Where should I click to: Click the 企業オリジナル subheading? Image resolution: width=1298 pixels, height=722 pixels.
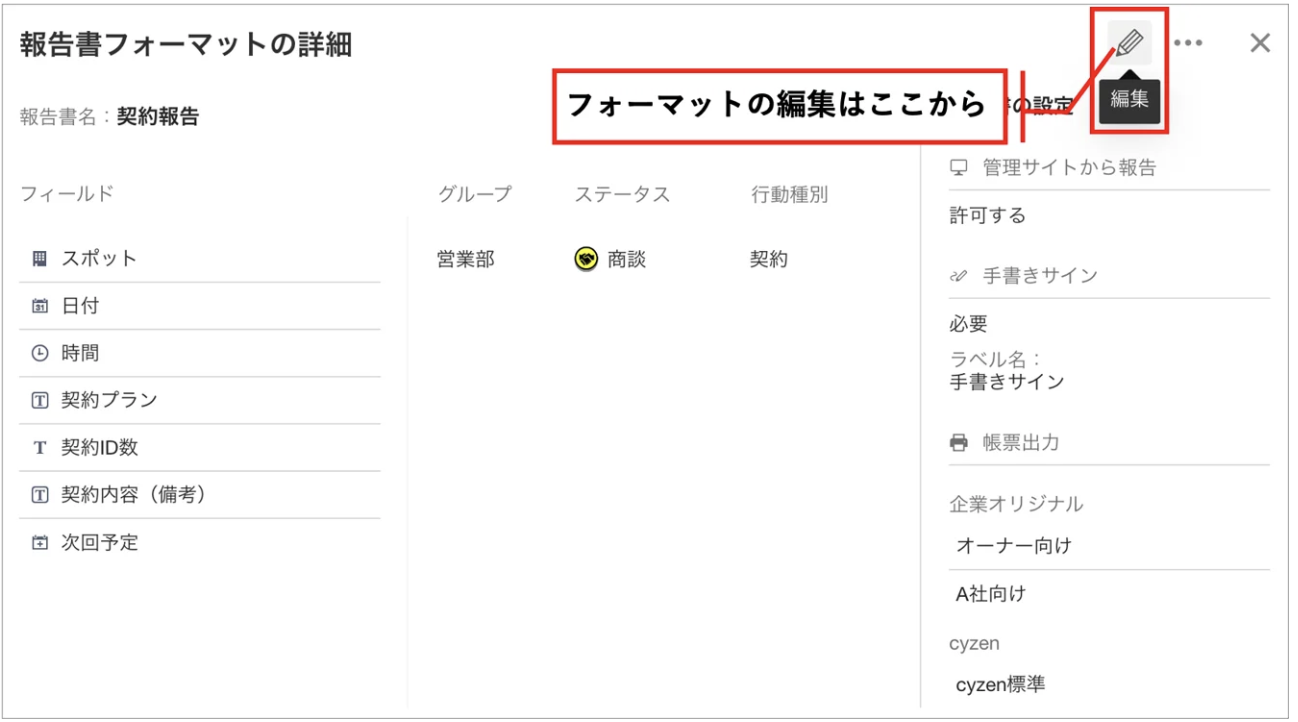1016,504
